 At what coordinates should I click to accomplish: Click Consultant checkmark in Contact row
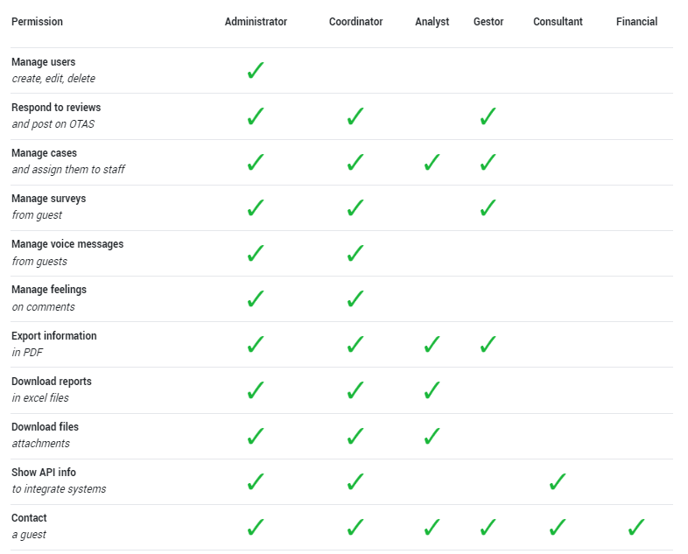click(558, 527)
